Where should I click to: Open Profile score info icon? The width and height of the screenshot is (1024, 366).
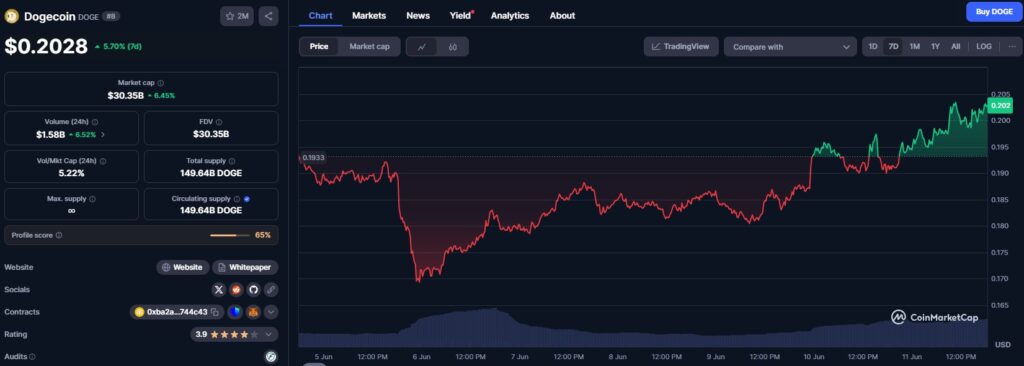pos(59,235)
